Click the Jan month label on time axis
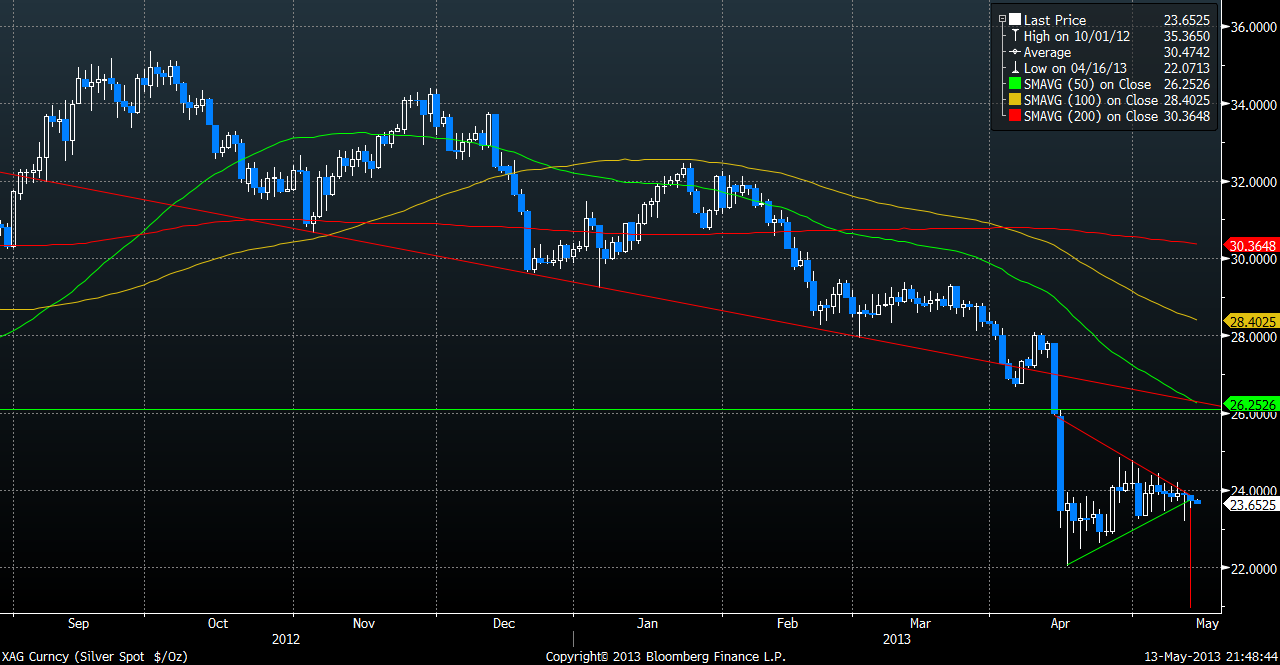The height and width of the screenshot is (665, 1280). 648,623
